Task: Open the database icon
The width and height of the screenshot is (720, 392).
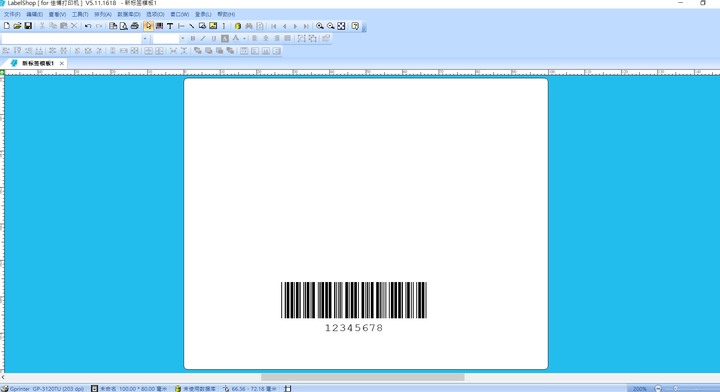Action: [x=238, y=26]
